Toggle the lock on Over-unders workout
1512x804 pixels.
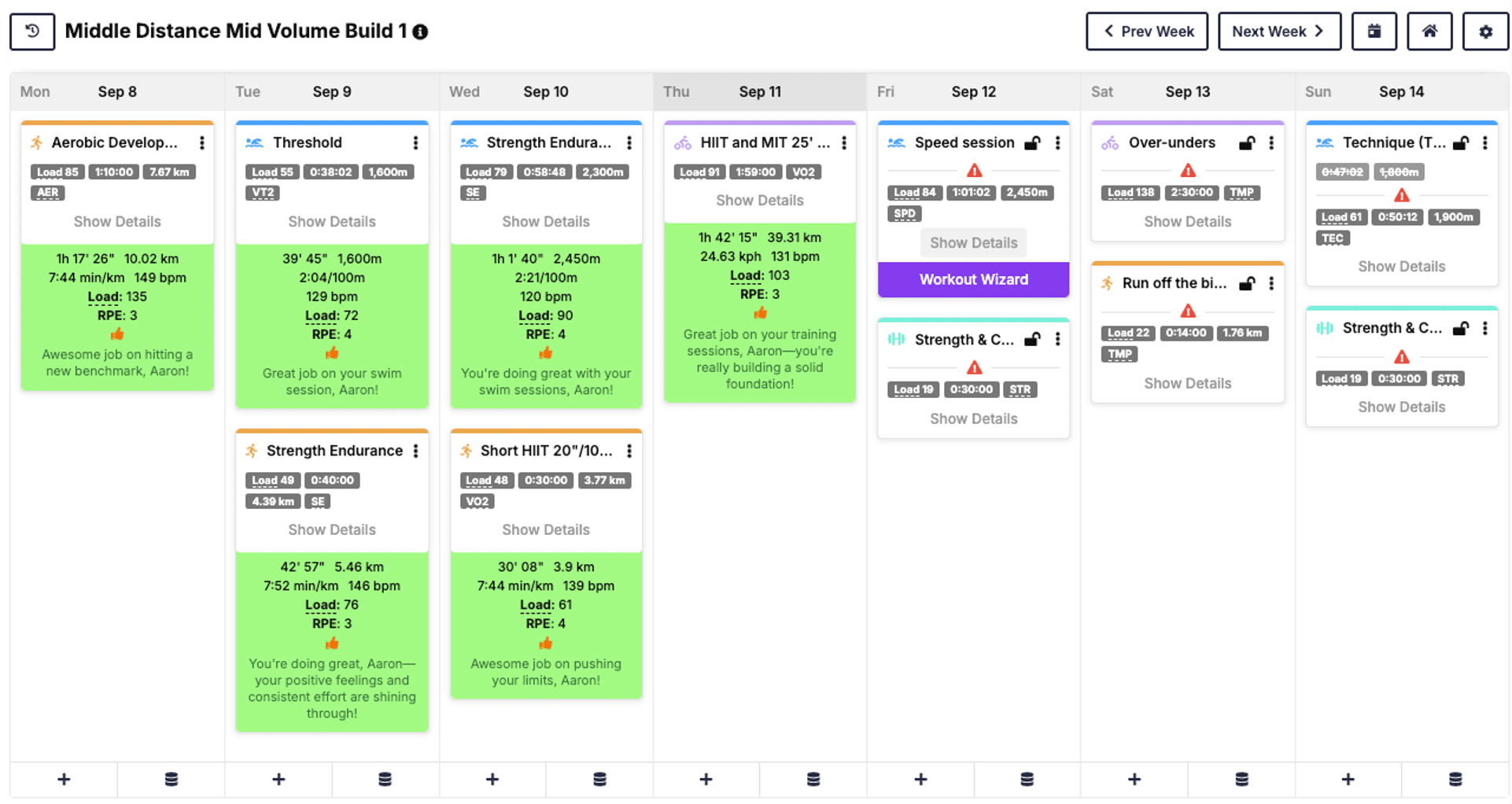1247,142
